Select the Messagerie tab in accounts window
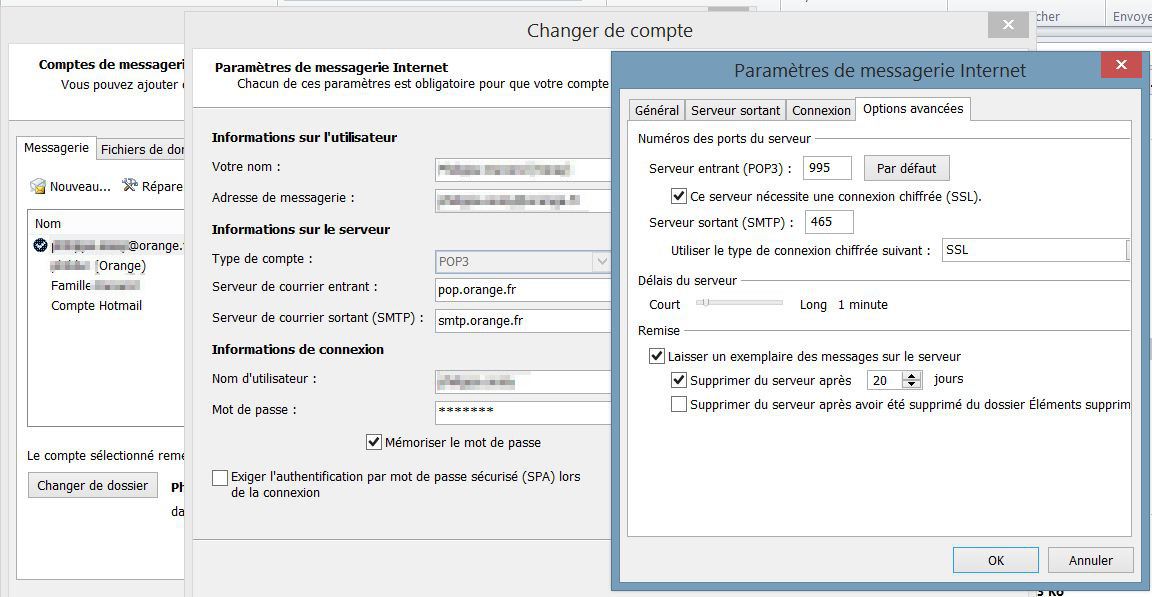This screenshot has width=1152, height=597. pos(57,148)
